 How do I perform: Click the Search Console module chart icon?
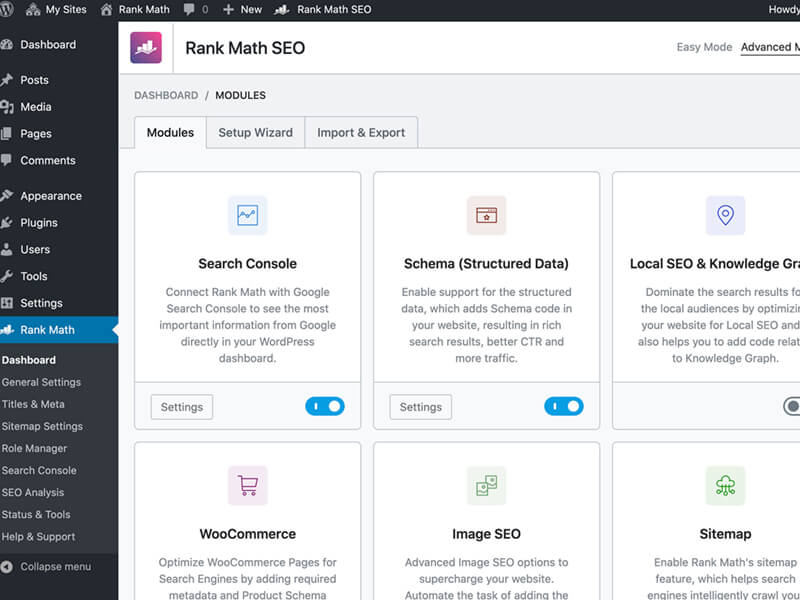tap(247, 215)
